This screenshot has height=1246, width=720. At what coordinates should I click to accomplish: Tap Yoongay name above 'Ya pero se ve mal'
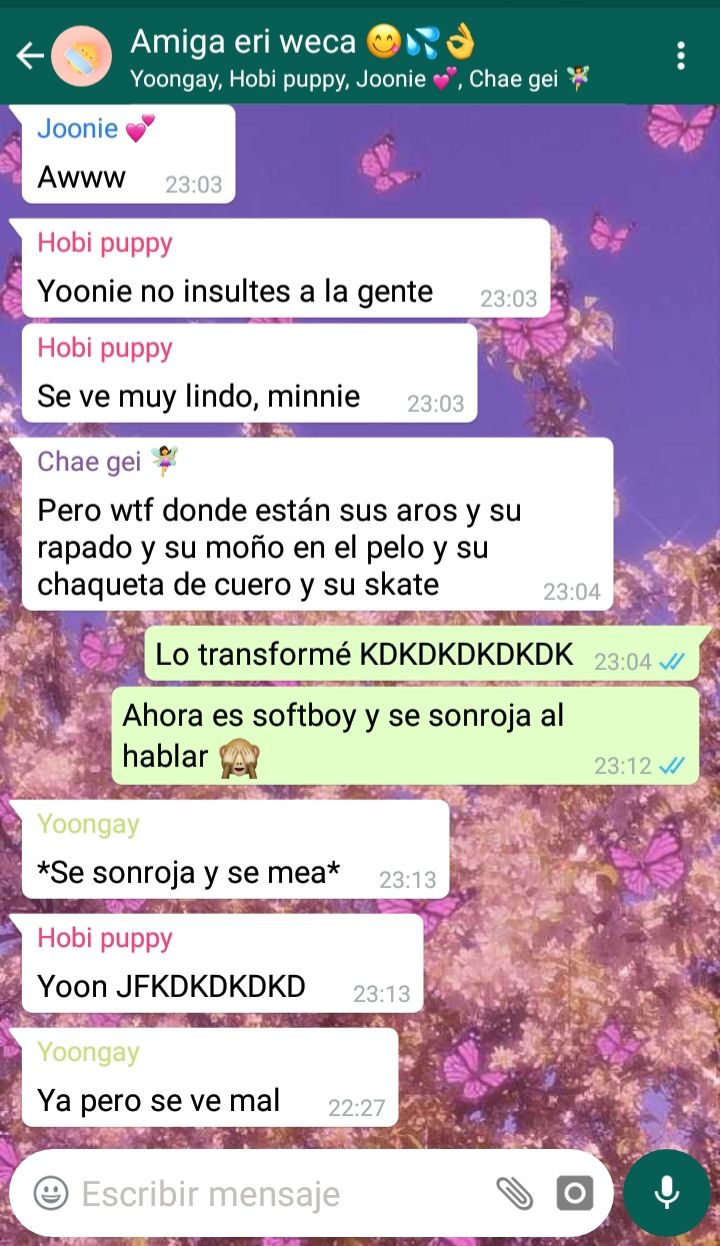tap(88, 1052)
